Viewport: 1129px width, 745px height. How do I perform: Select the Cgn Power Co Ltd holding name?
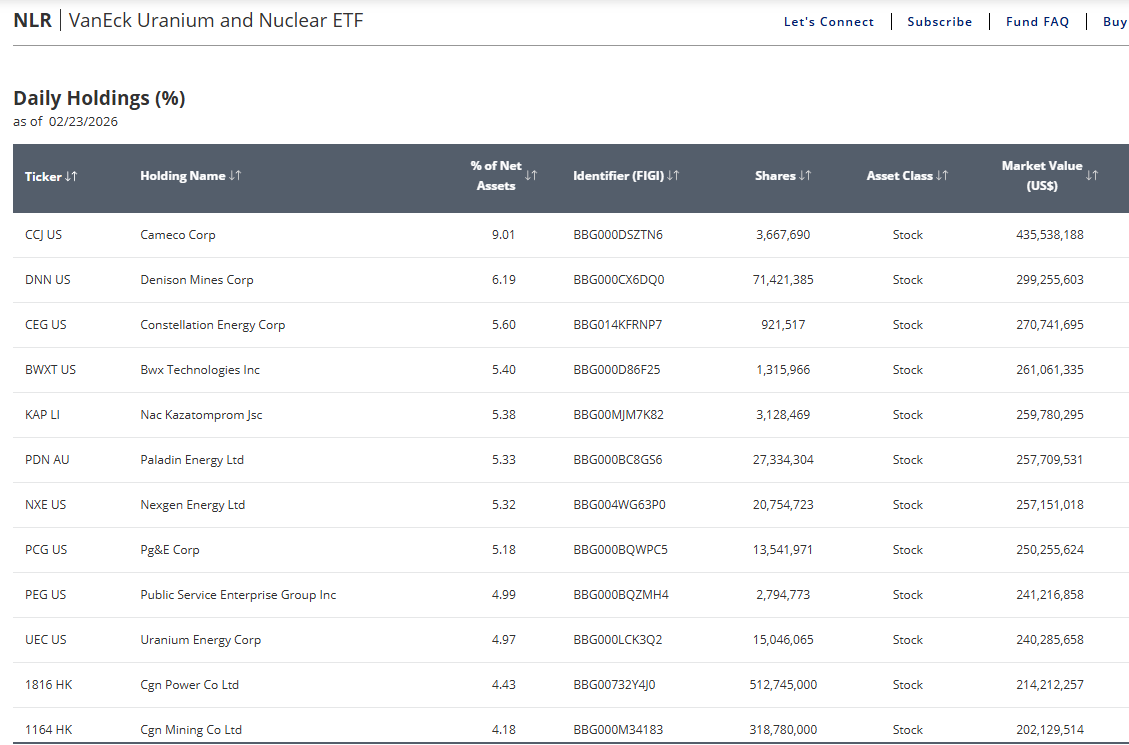[189, 685]
